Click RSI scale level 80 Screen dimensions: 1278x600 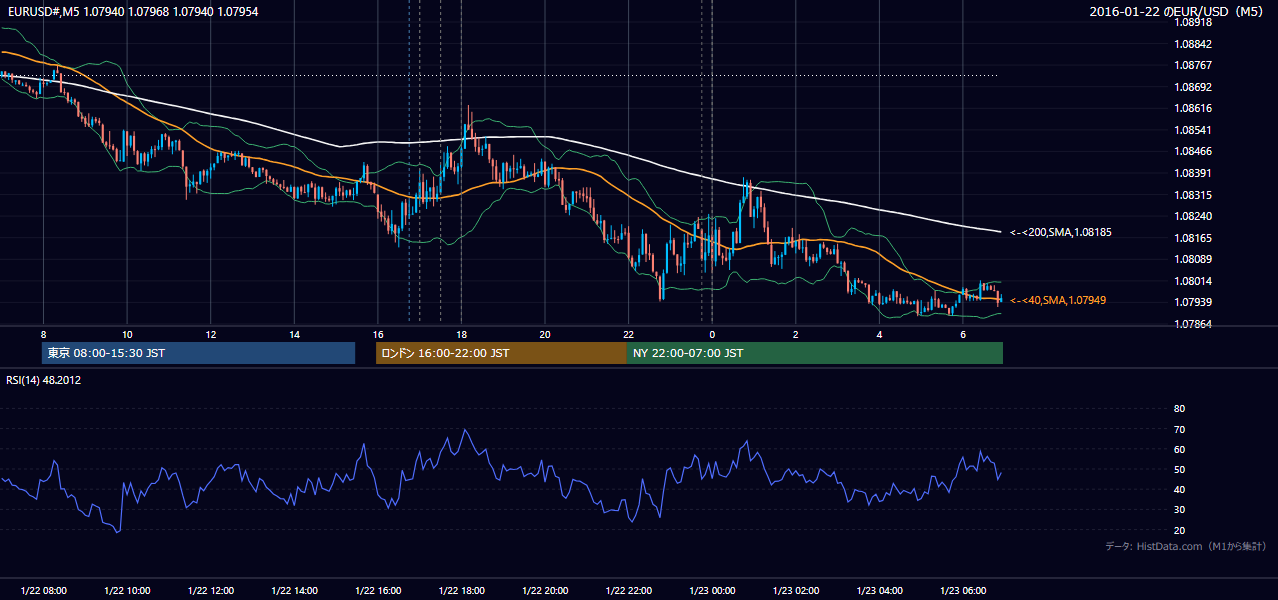(1179, 409)
